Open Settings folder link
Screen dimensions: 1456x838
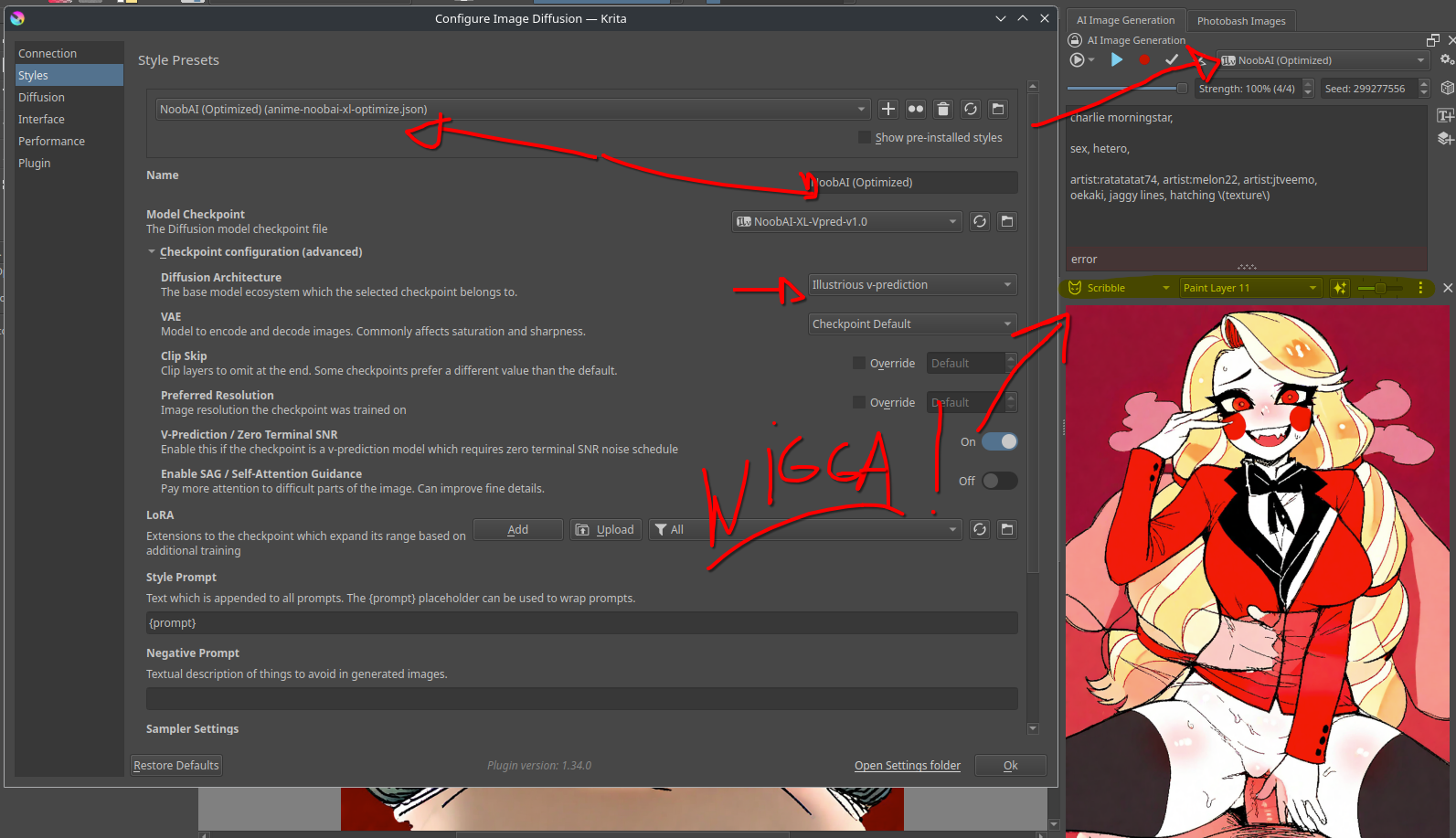pos(908,765)
